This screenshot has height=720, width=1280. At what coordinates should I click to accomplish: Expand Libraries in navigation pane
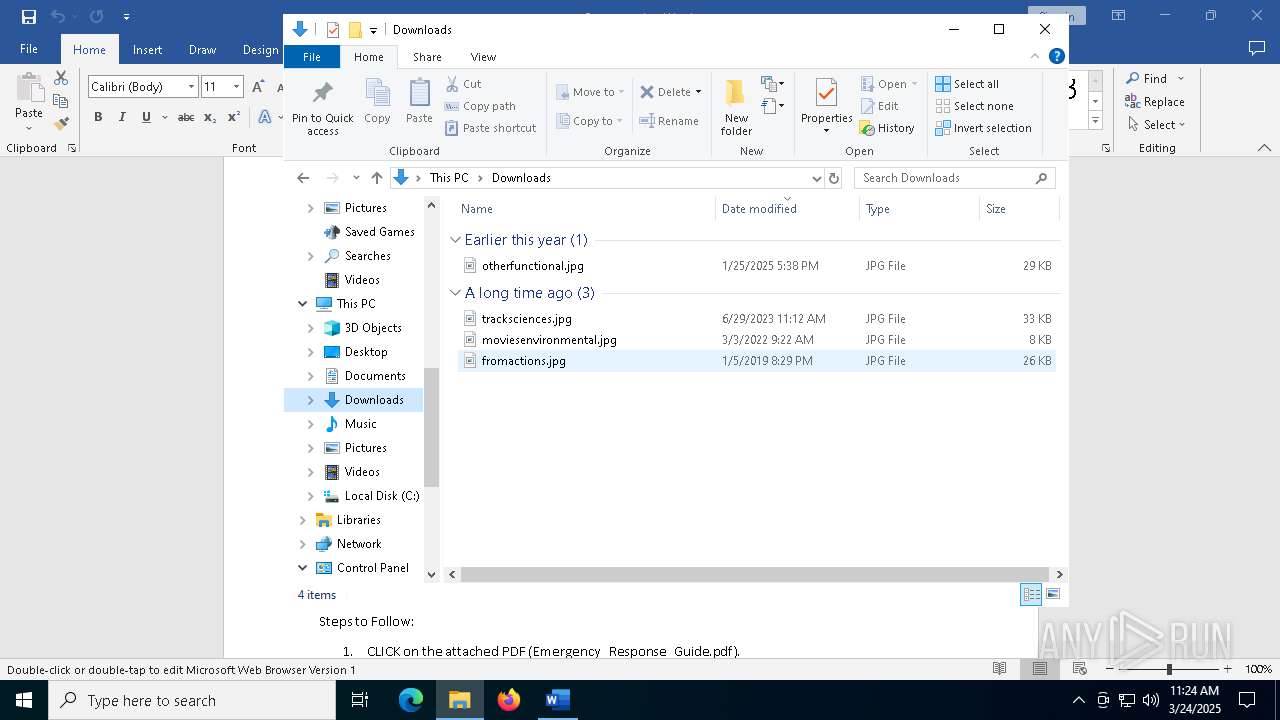pos(303,520)
